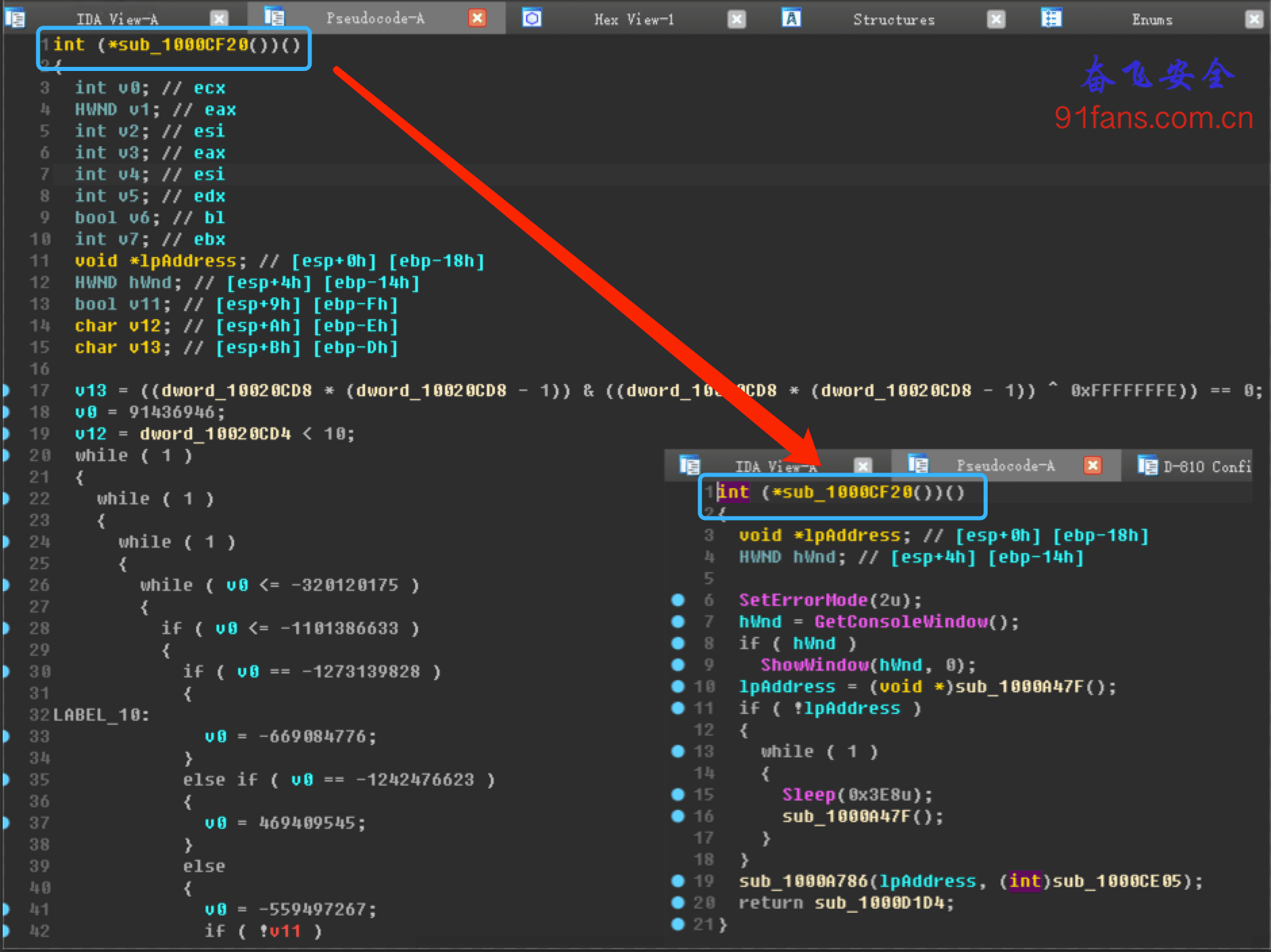Click the Pseudocode-A icon in the top tab bar
The width and height of the screenshot is (1271, 952).
pyautogui.click(x=274, y=17)
